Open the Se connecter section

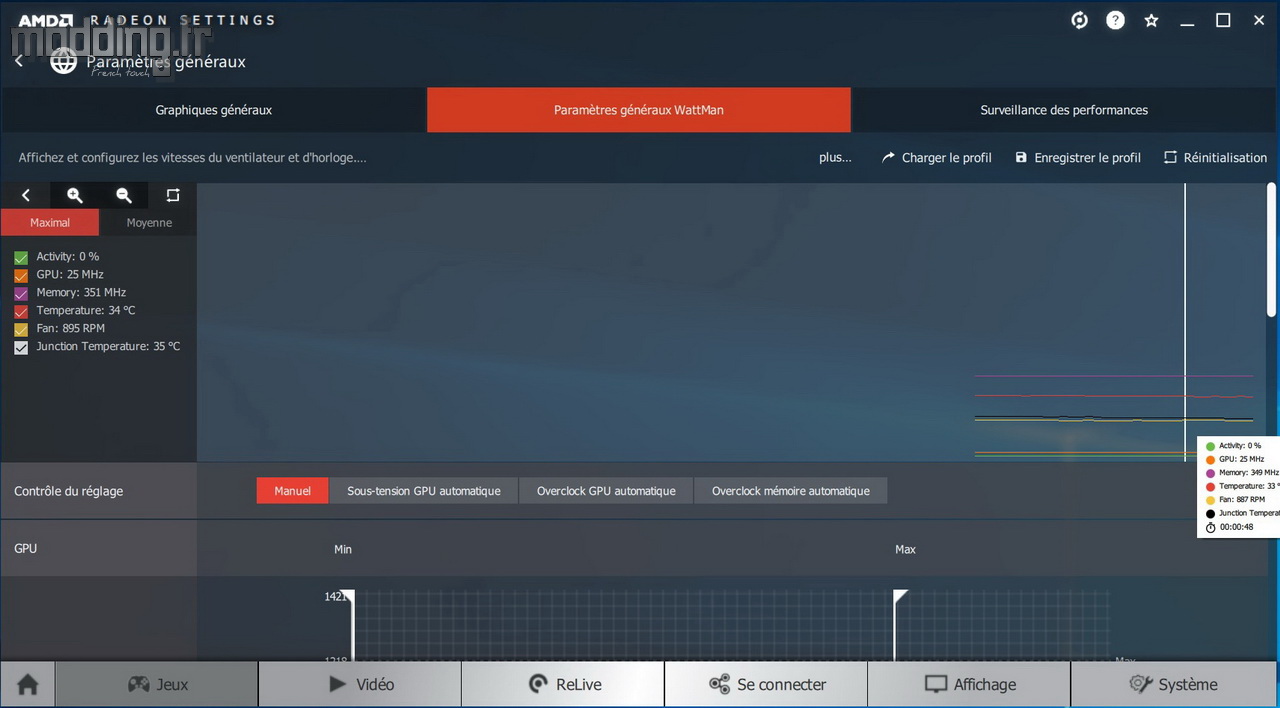(x=766, y=684)
